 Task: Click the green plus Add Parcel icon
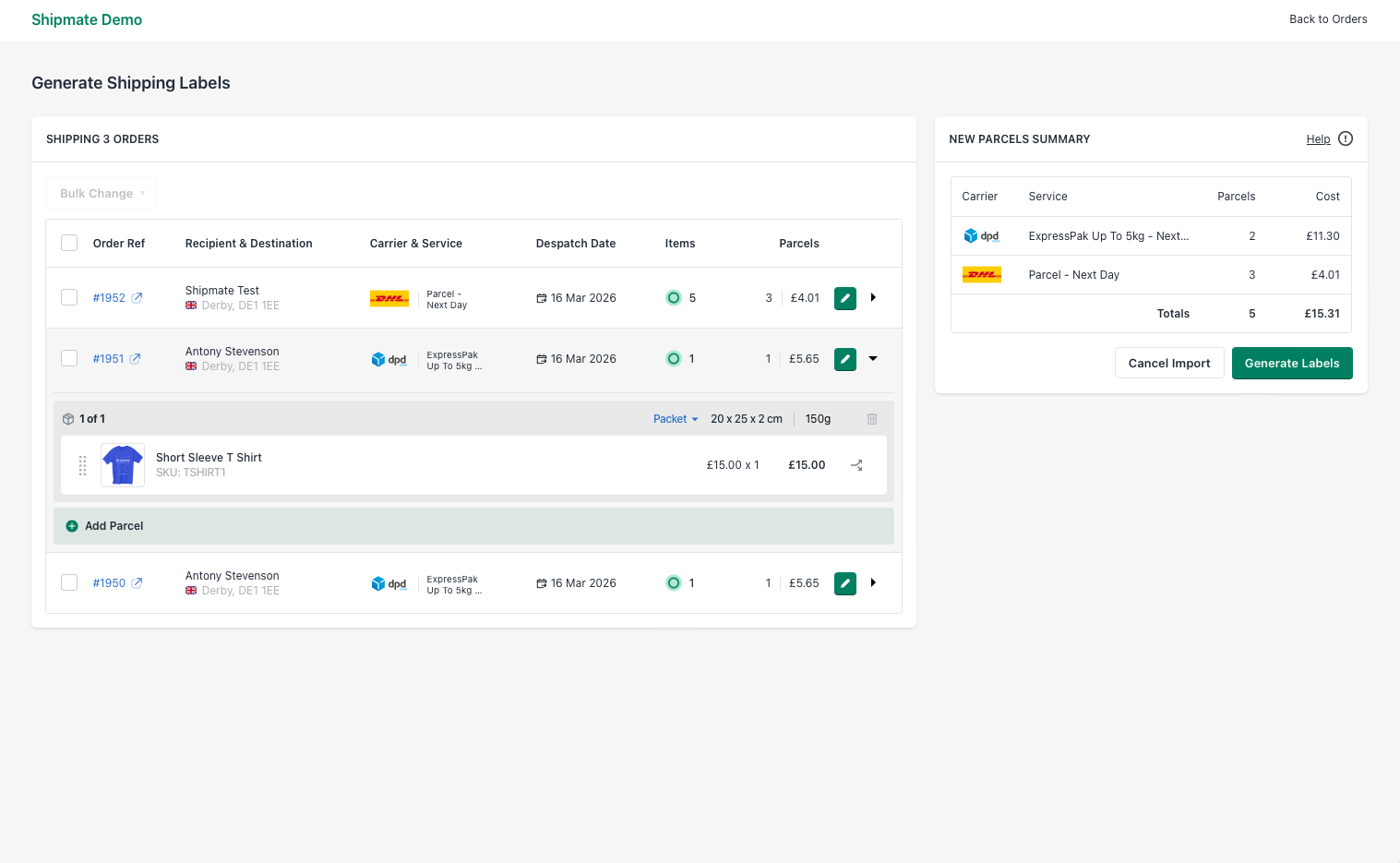pyautogui.click(x=72, y=525)
